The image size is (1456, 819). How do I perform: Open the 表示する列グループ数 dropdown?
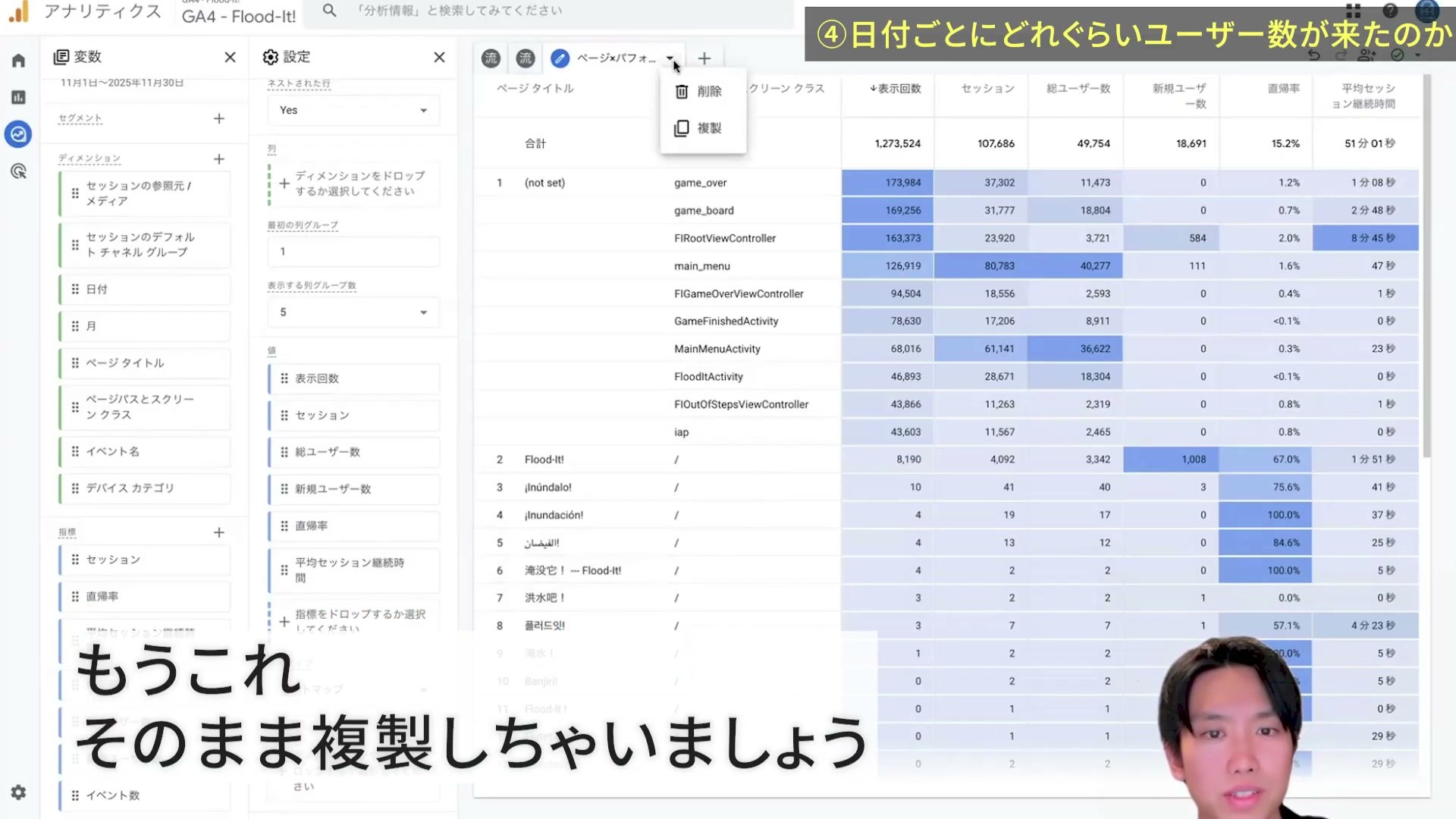tap(353, 312)
